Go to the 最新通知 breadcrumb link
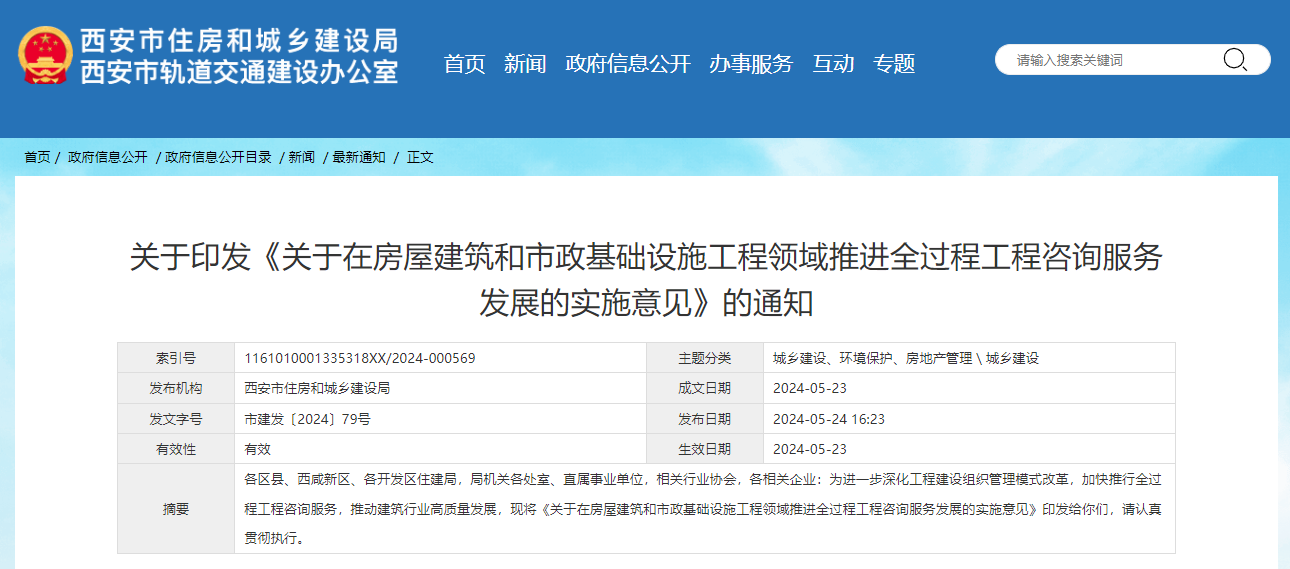The image size is (1290, 569). coord(358,157)
